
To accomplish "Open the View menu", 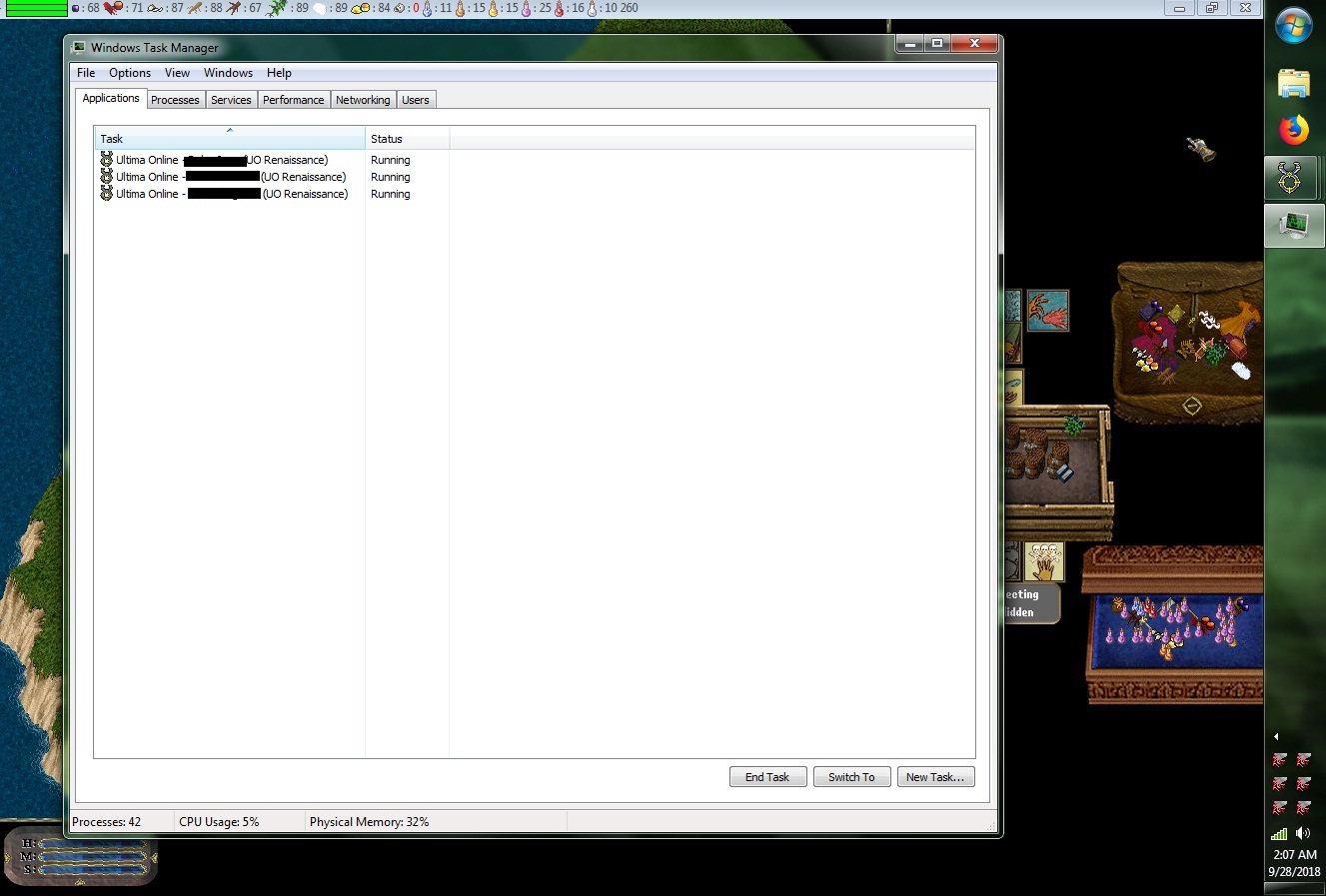I will point(177,73).
